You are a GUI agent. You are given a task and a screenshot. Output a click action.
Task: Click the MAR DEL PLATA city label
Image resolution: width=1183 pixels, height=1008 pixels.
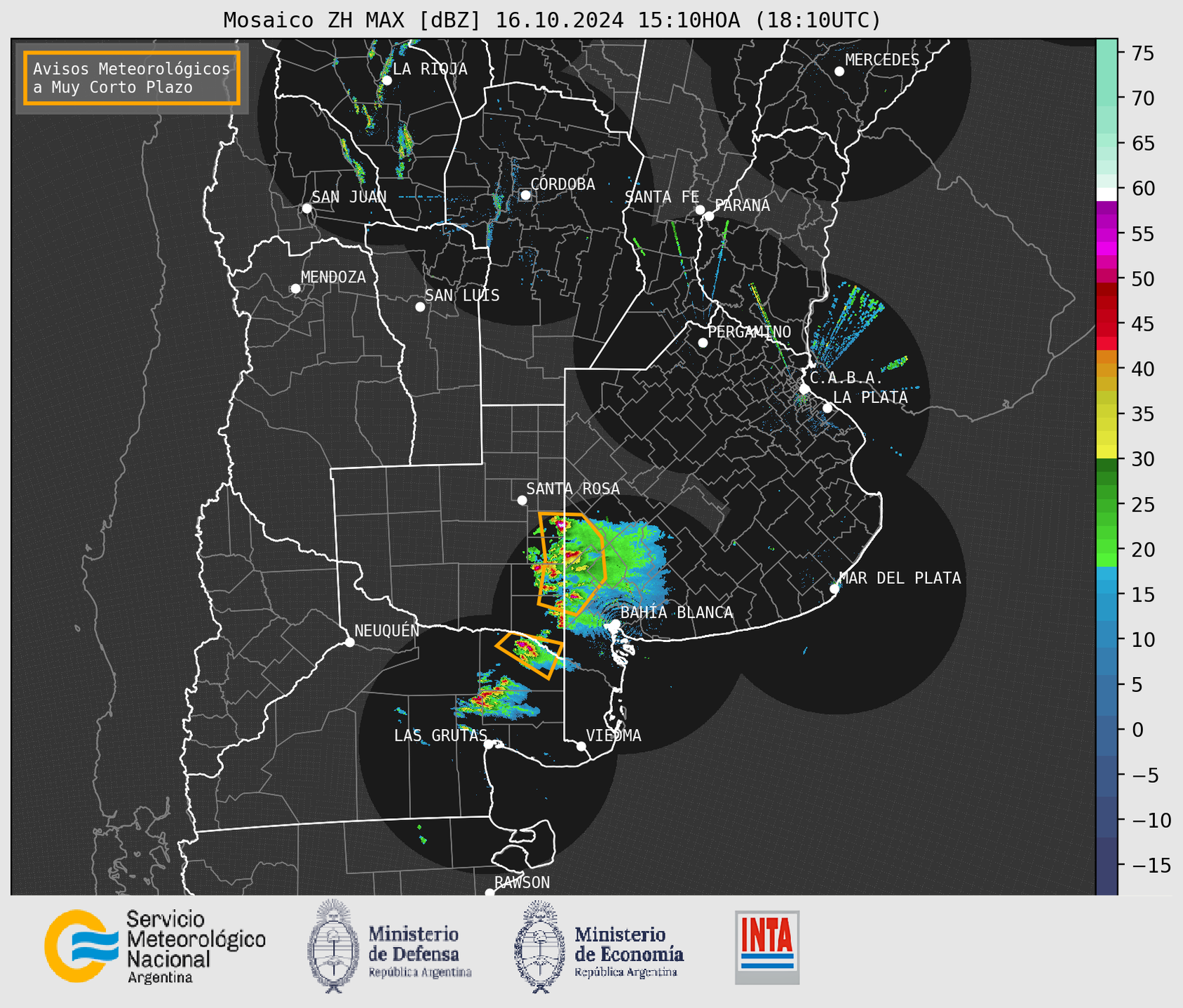[900, 578]
